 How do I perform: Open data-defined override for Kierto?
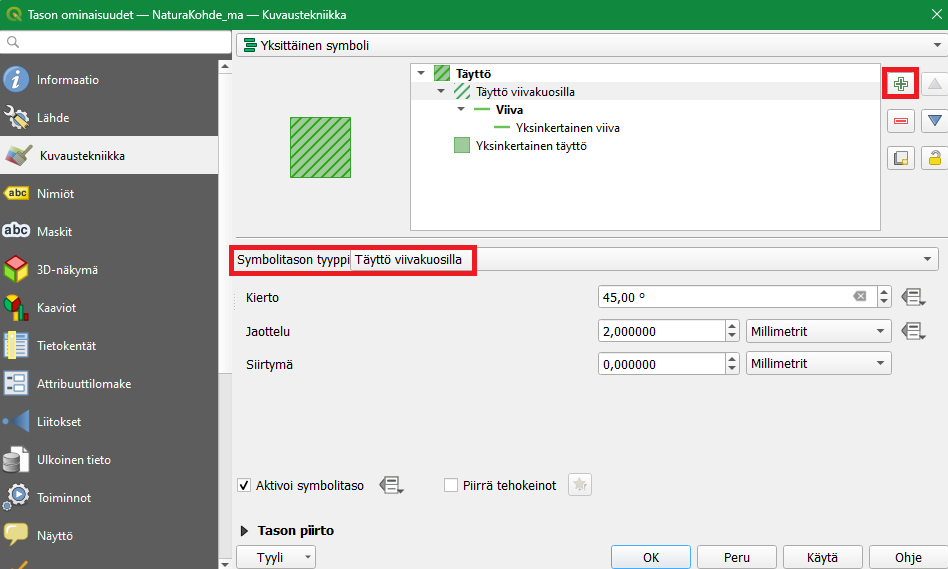911,297
